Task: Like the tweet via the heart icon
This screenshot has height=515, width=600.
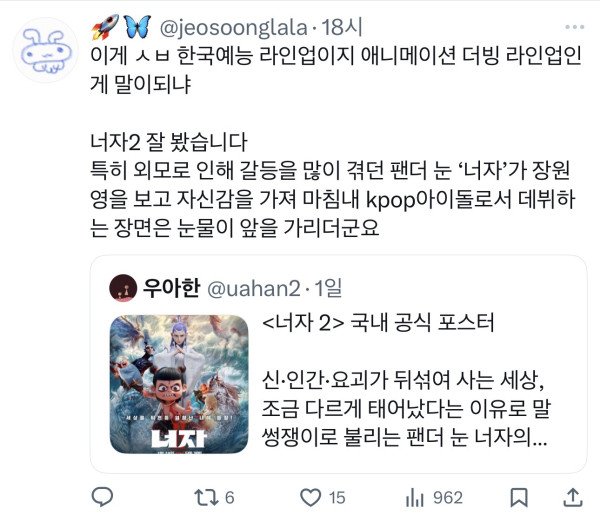Action: coord(310,497)
